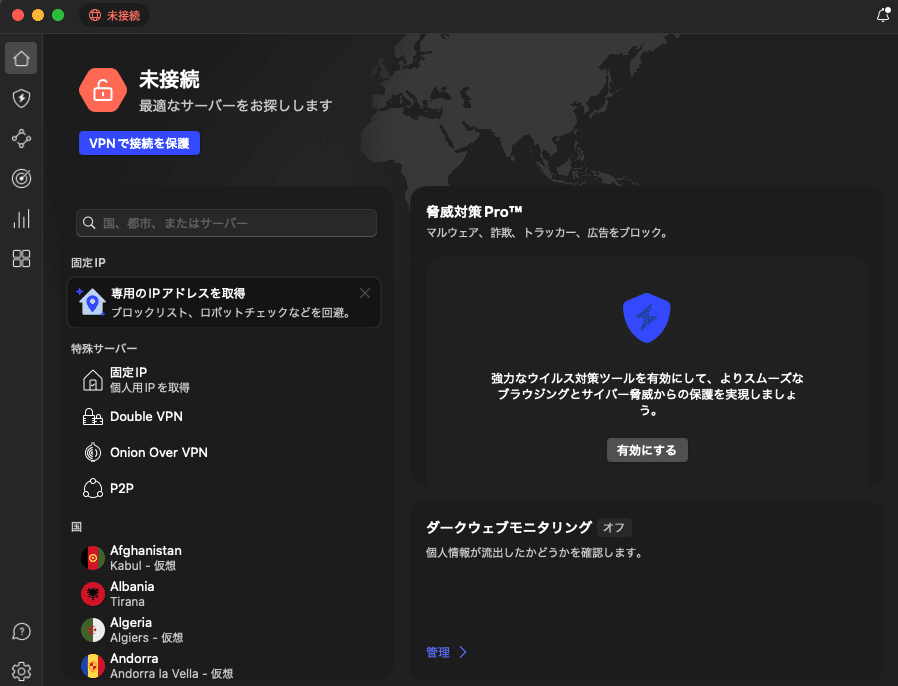Open Threat Protection shield icon in sidebar
This screenshot has width=898, height=686.
(x=21, y=98)
